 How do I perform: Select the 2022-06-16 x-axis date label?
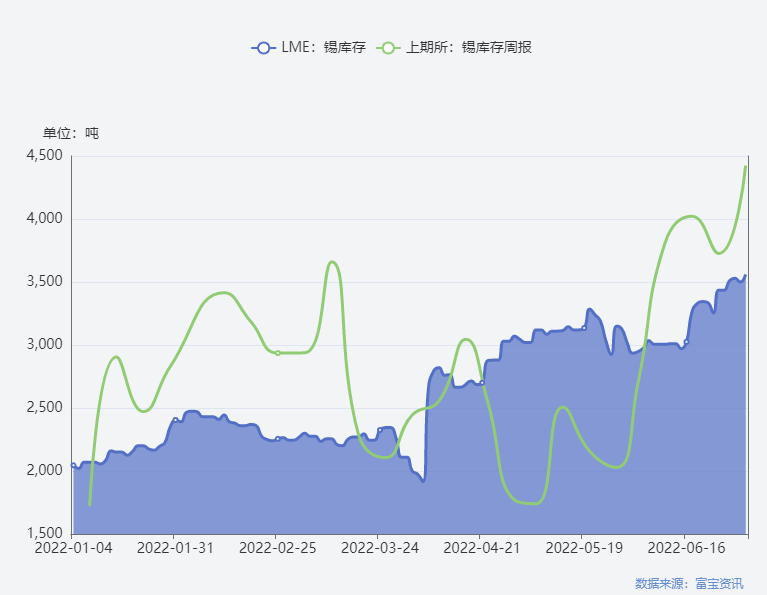pyautogui.click(x=686, y=548)
